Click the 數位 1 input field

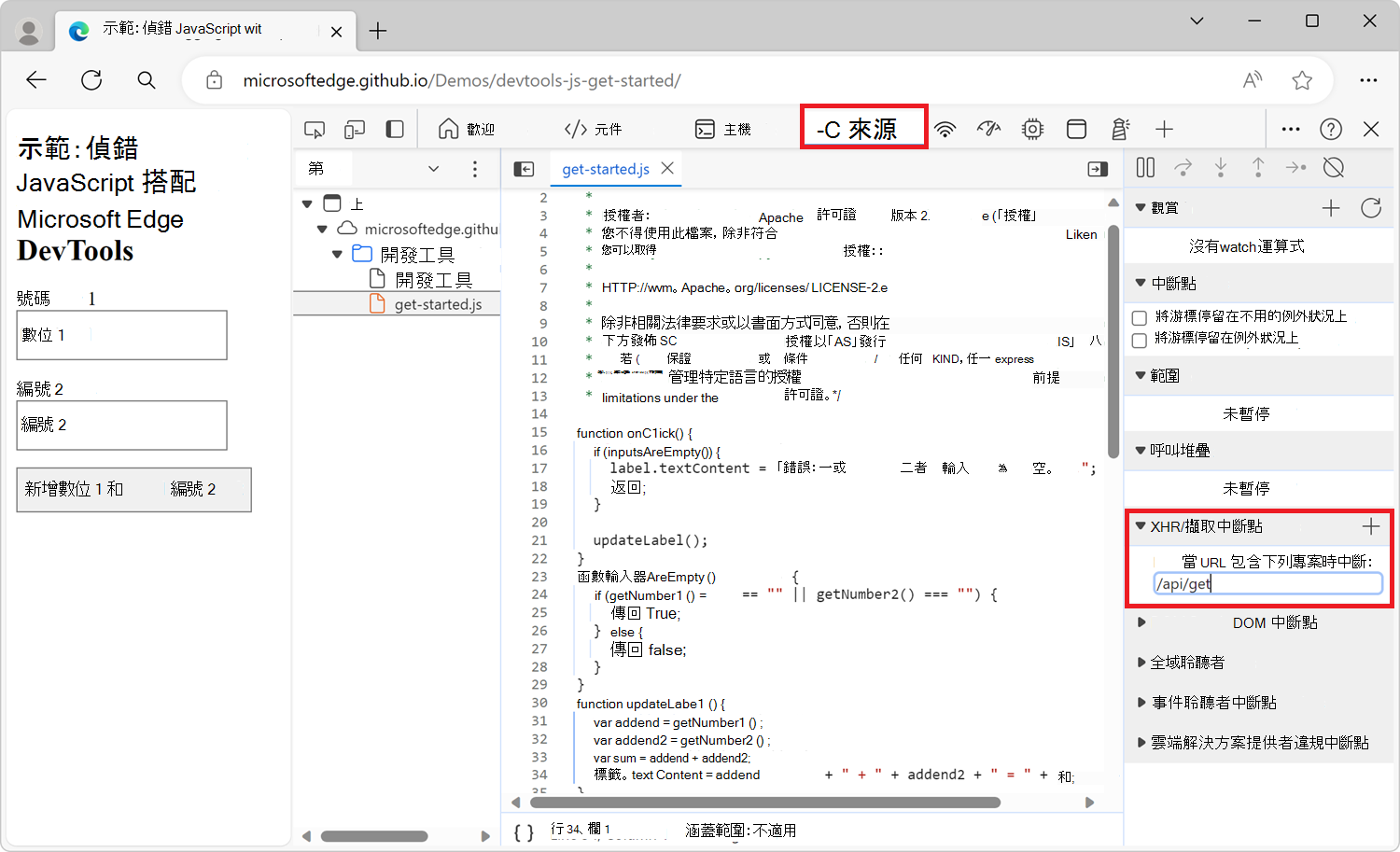pos(121,335)
